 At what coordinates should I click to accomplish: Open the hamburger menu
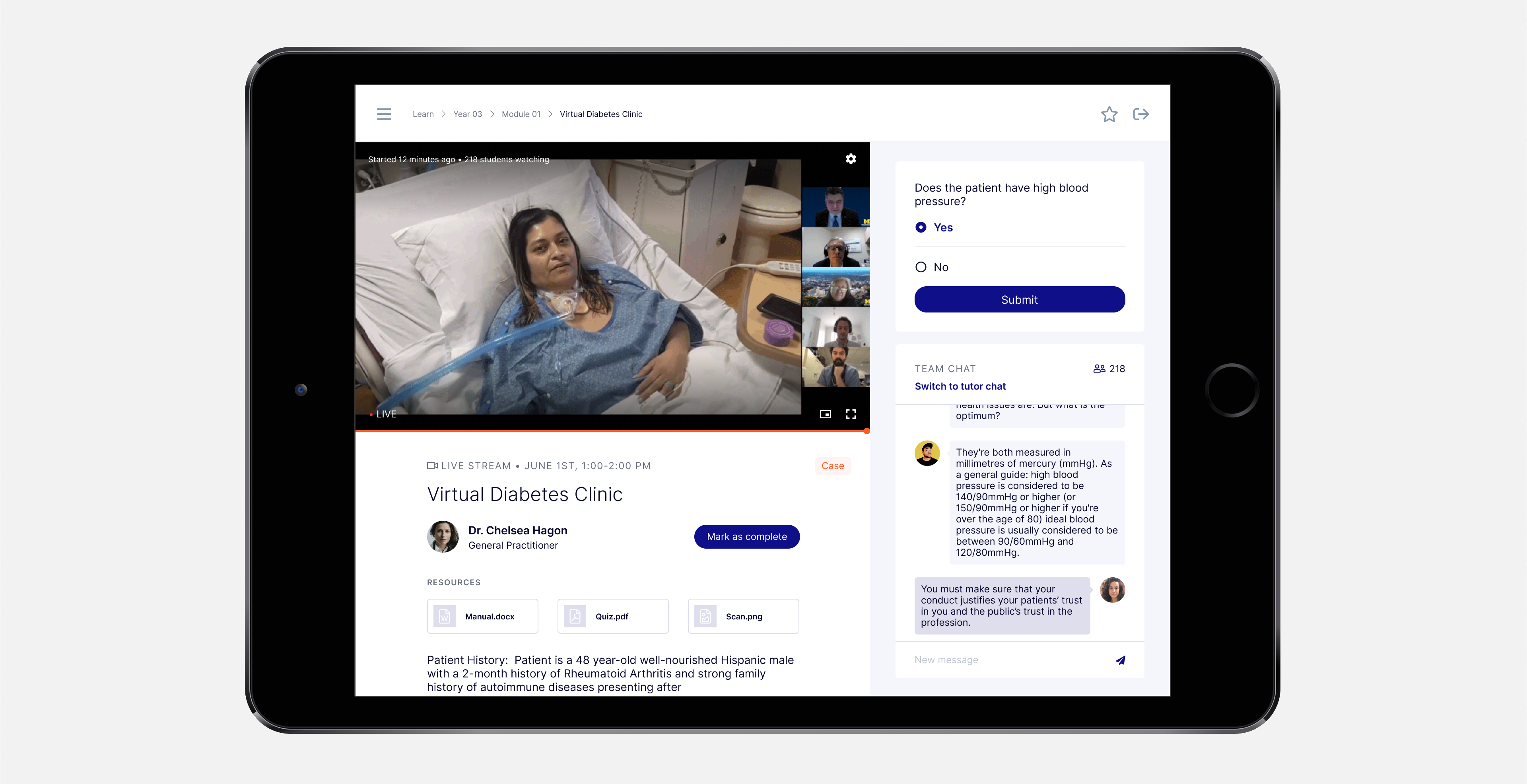coord(383,114)
